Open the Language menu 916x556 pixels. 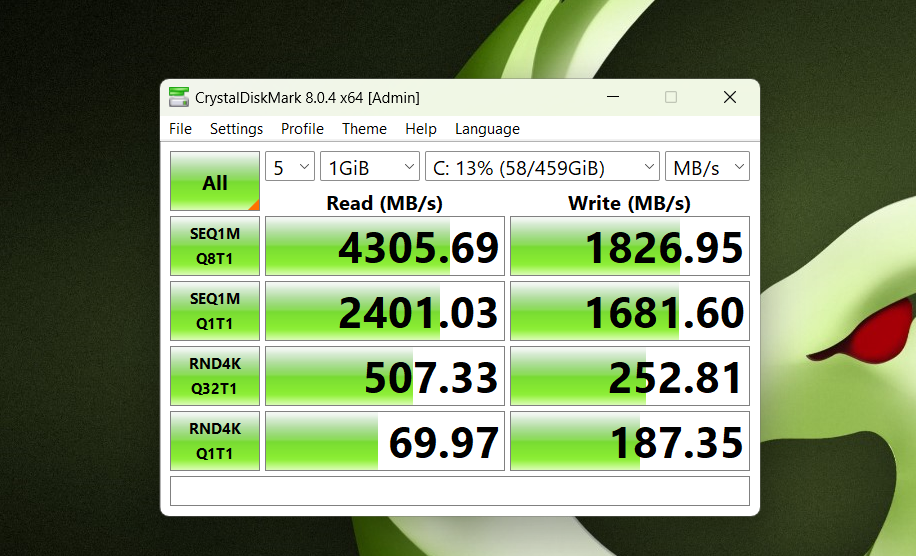pyautogui.click(x=487, y=128)
